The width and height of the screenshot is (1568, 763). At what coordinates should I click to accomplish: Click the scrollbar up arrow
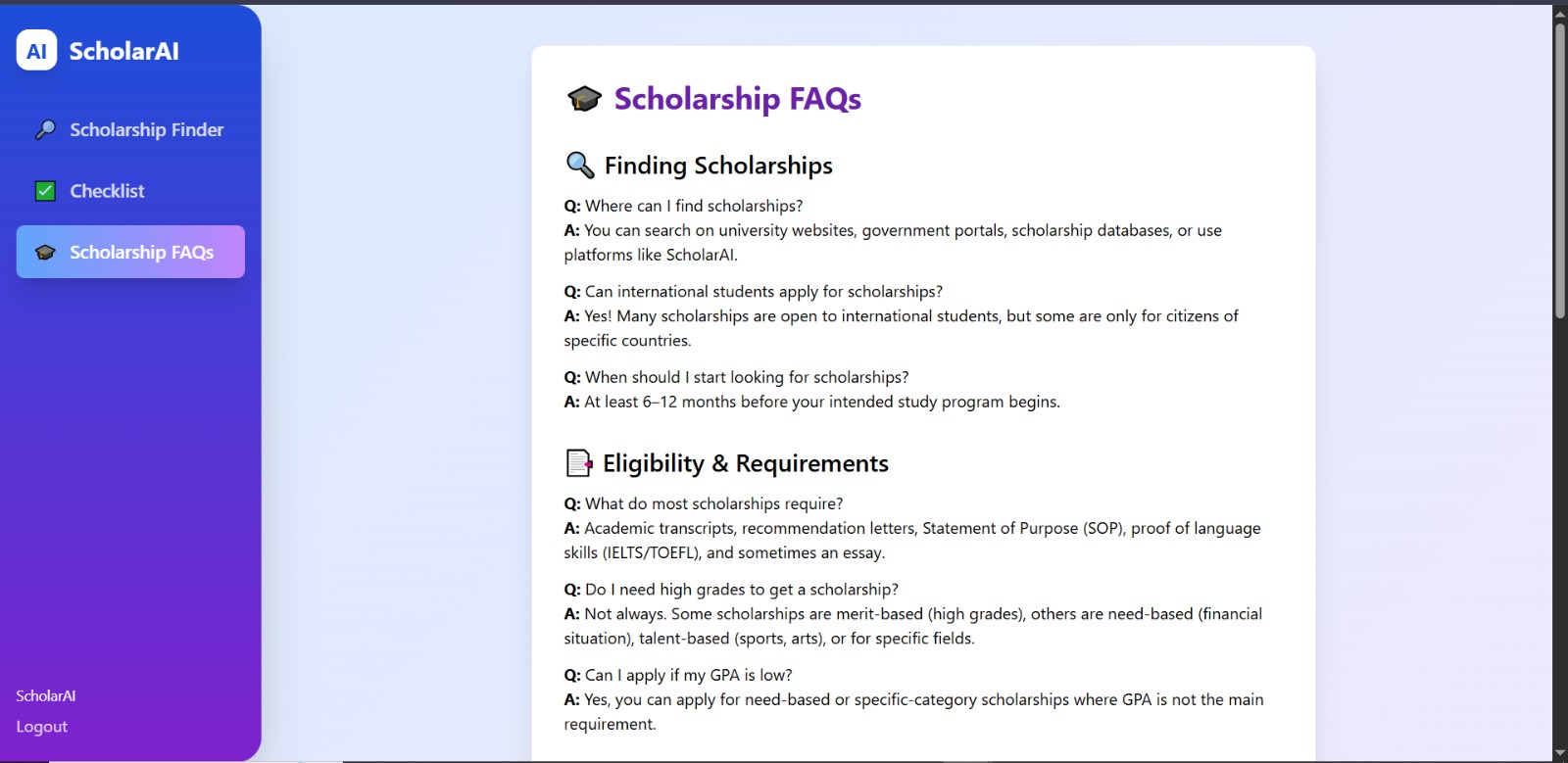click(1559, 12)
